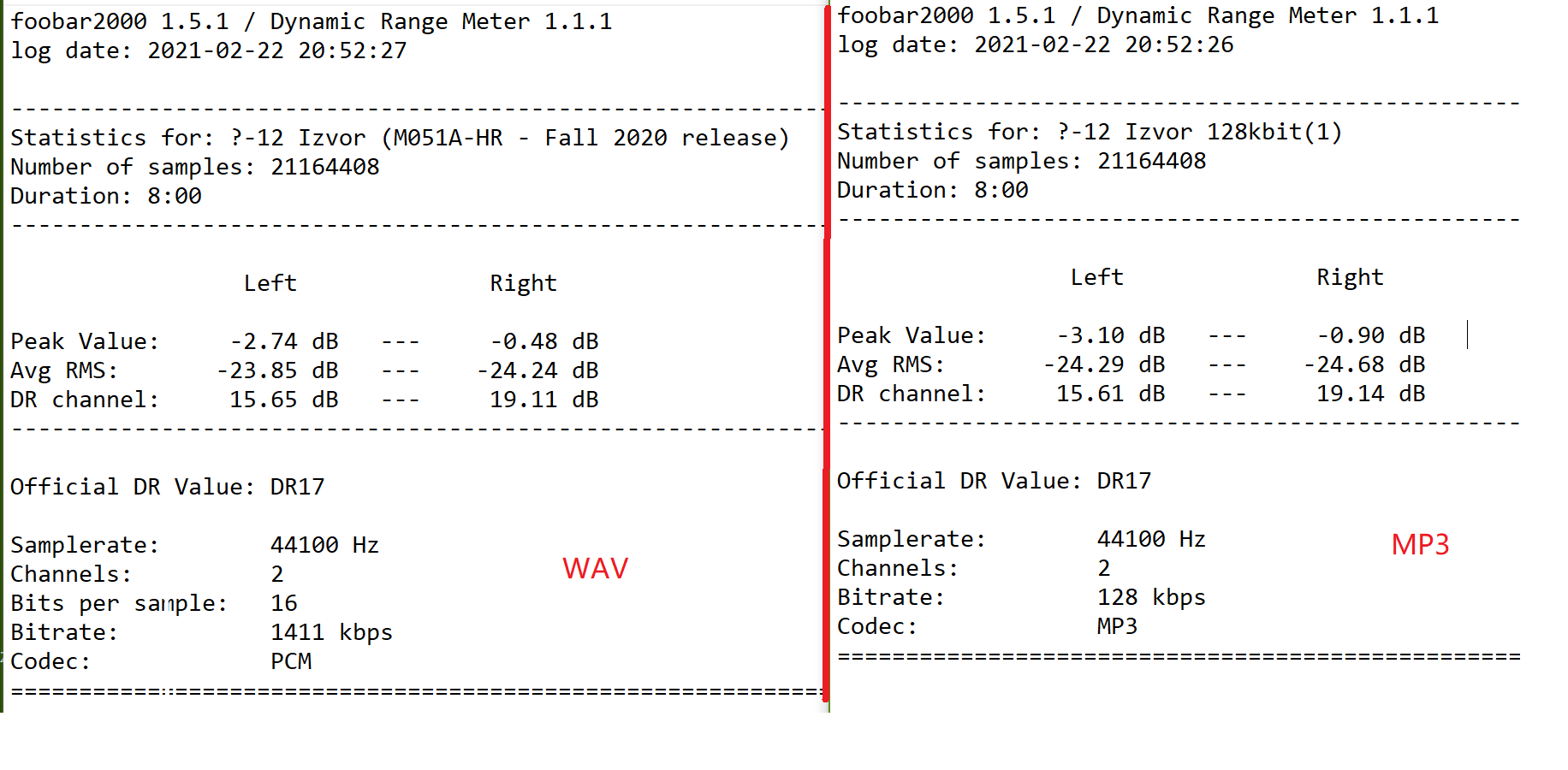The image size is (1568, 770).
Task: Click the WAV left DR channel '15.65 dB'
Action: pos(284,400)
